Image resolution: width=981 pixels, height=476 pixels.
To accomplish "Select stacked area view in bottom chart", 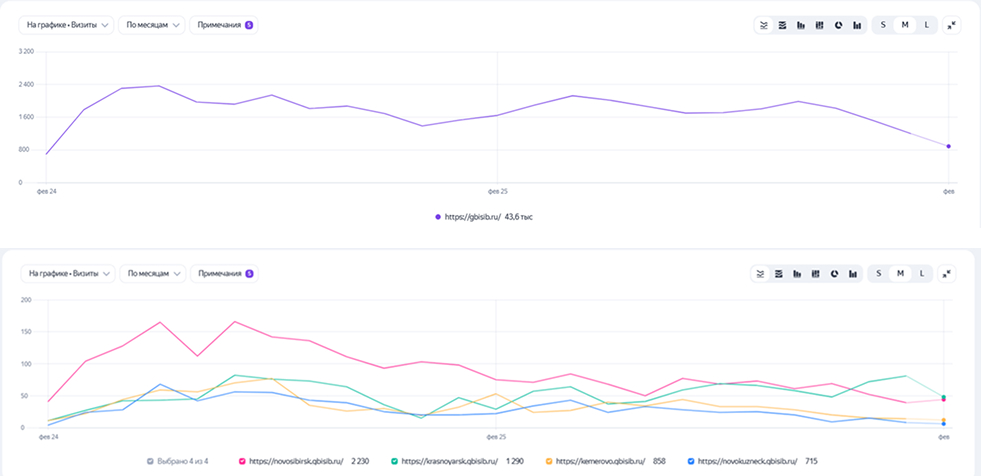I will [780, 273].
